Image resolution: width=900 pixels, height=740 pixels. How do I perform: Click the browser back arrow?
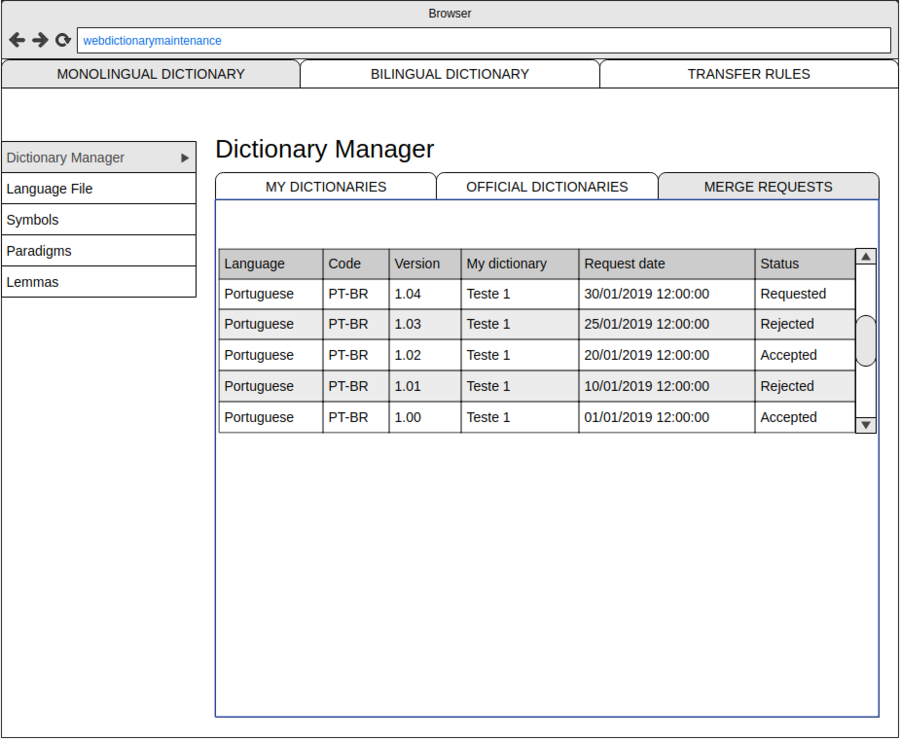point(17,40)
